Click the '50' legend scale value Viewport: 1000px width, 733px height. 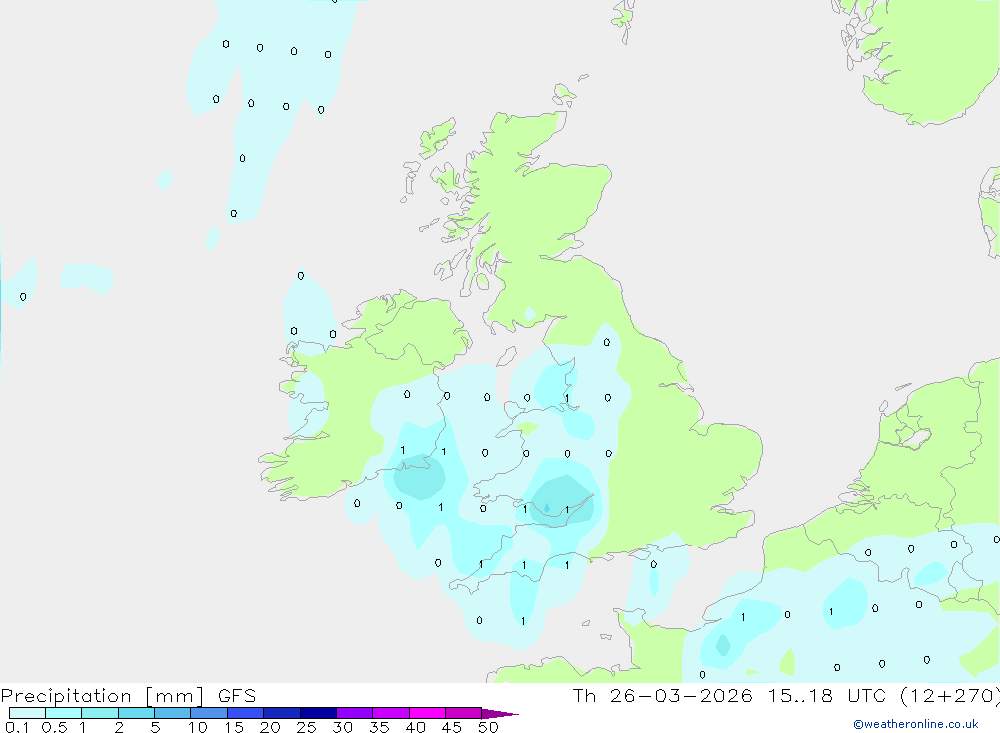click(x=488, y=727)
